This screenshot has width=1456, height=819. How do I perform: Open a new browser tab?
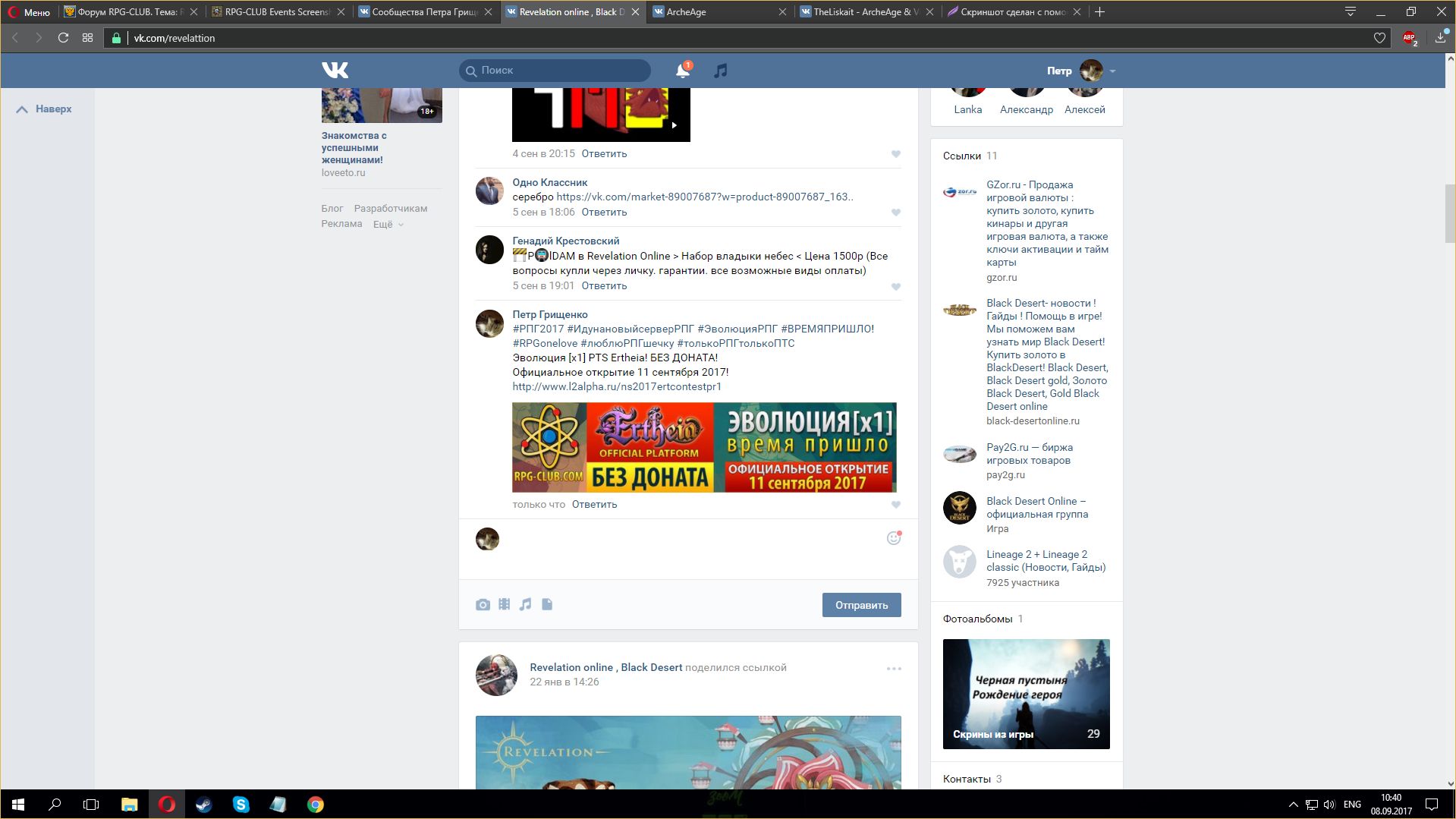(1100, 12)
